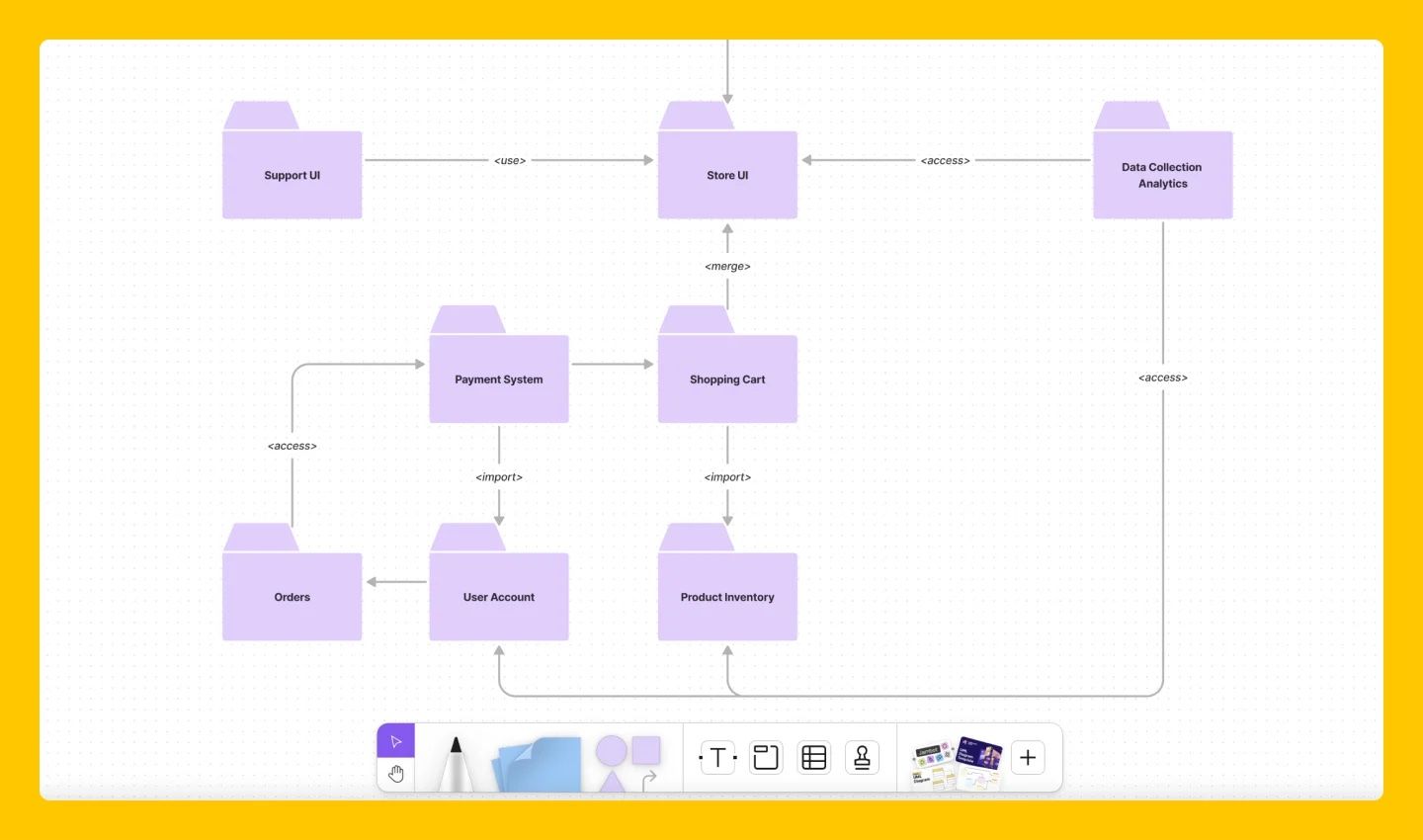Click the plus button for more tools

[1028, 757]
